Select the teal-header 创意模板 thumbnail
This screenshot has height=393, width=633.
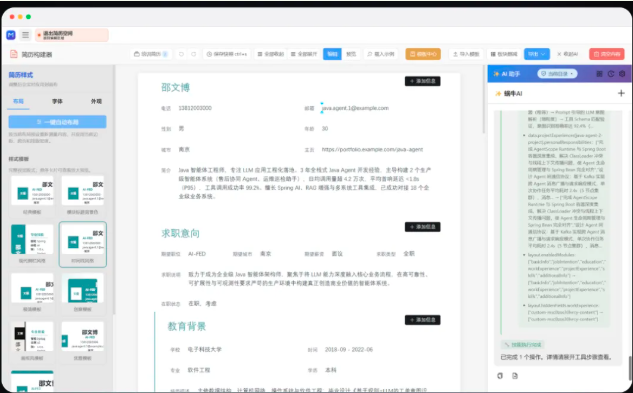tap(83, 292)
